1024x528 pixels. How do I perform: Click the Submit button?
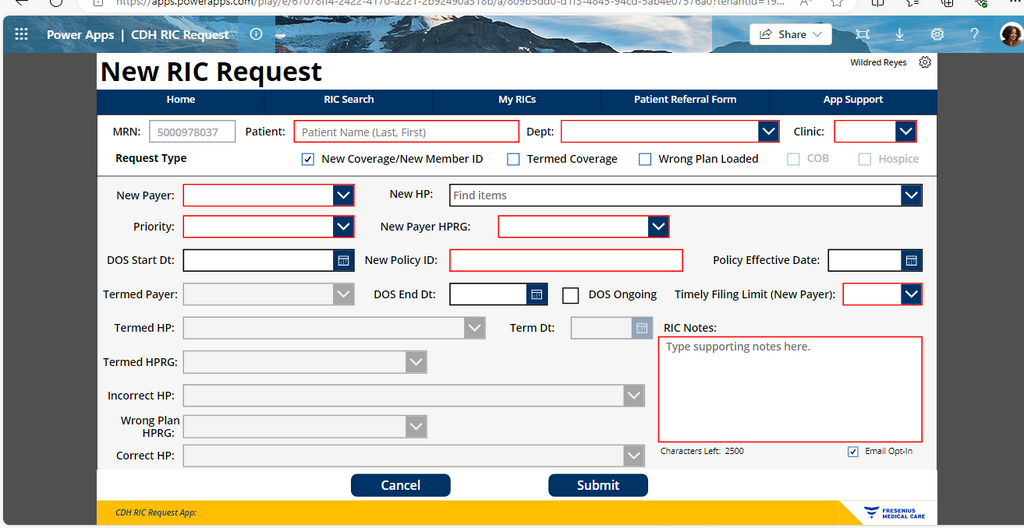(x=598, y=486)
